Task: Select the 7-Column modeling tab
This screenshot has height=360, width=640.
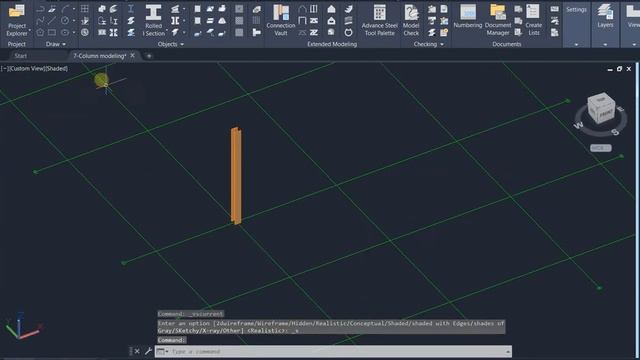Action: [x=100, y=56]
